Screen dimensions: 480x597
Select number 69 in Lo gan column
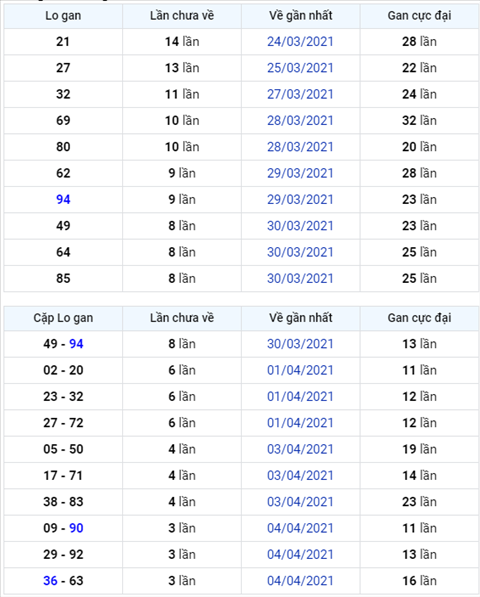(x=63, y=120)
